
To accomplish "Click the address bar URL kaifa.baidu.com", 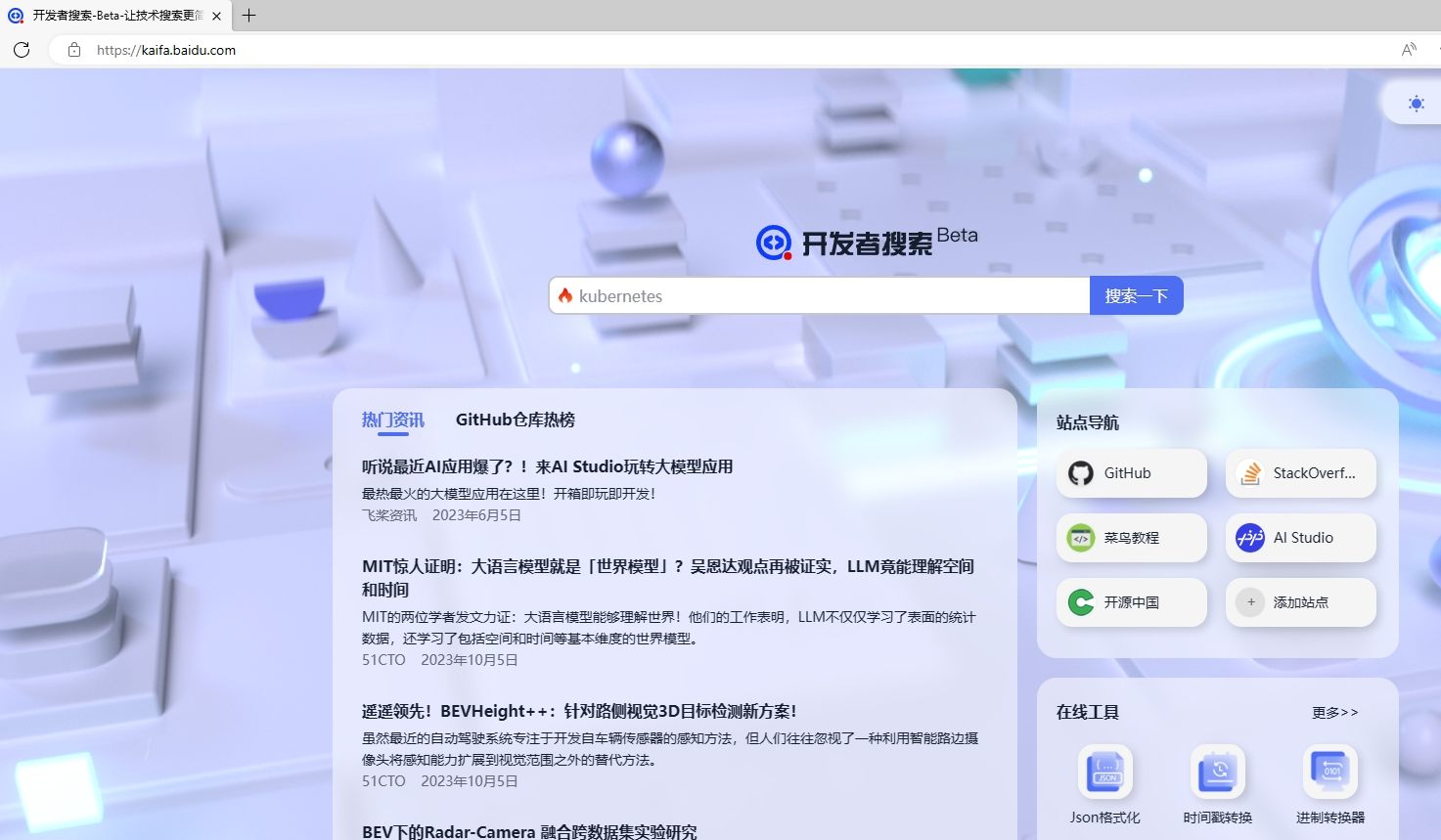I will tap(166, 50).
